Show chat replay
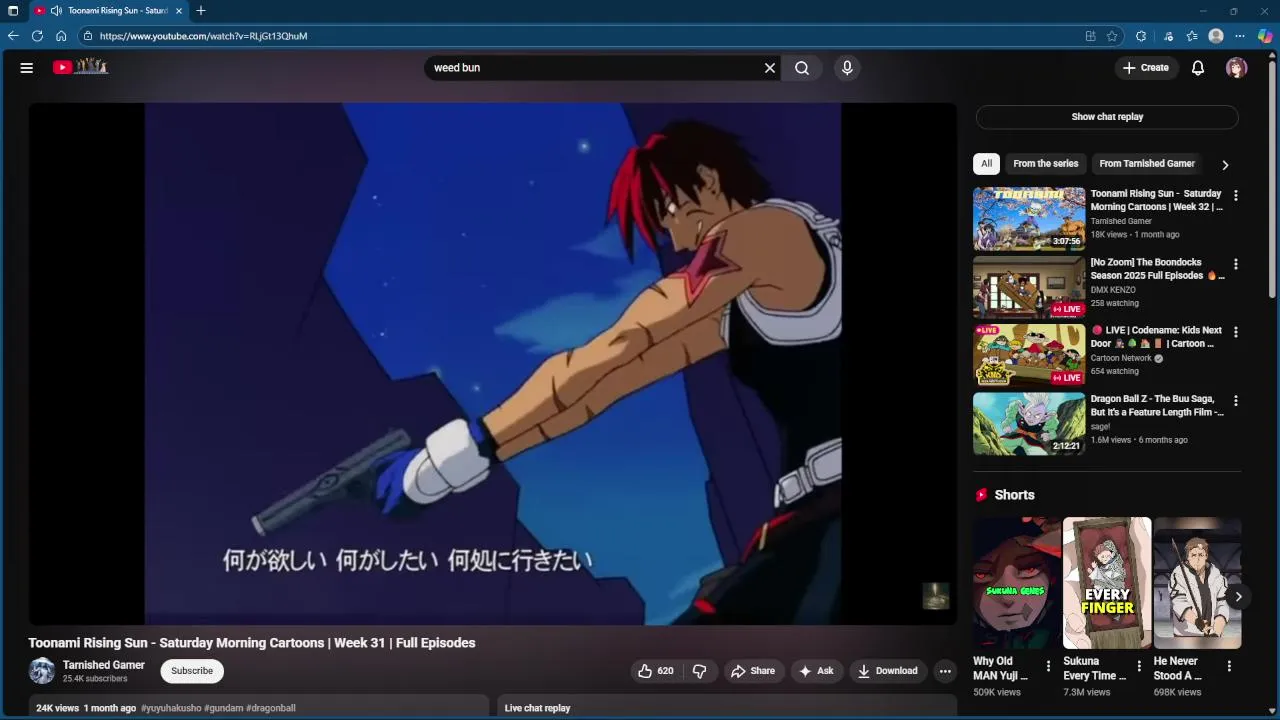The height and width of the screenshot is (720, 1280). coord(1107,117)
